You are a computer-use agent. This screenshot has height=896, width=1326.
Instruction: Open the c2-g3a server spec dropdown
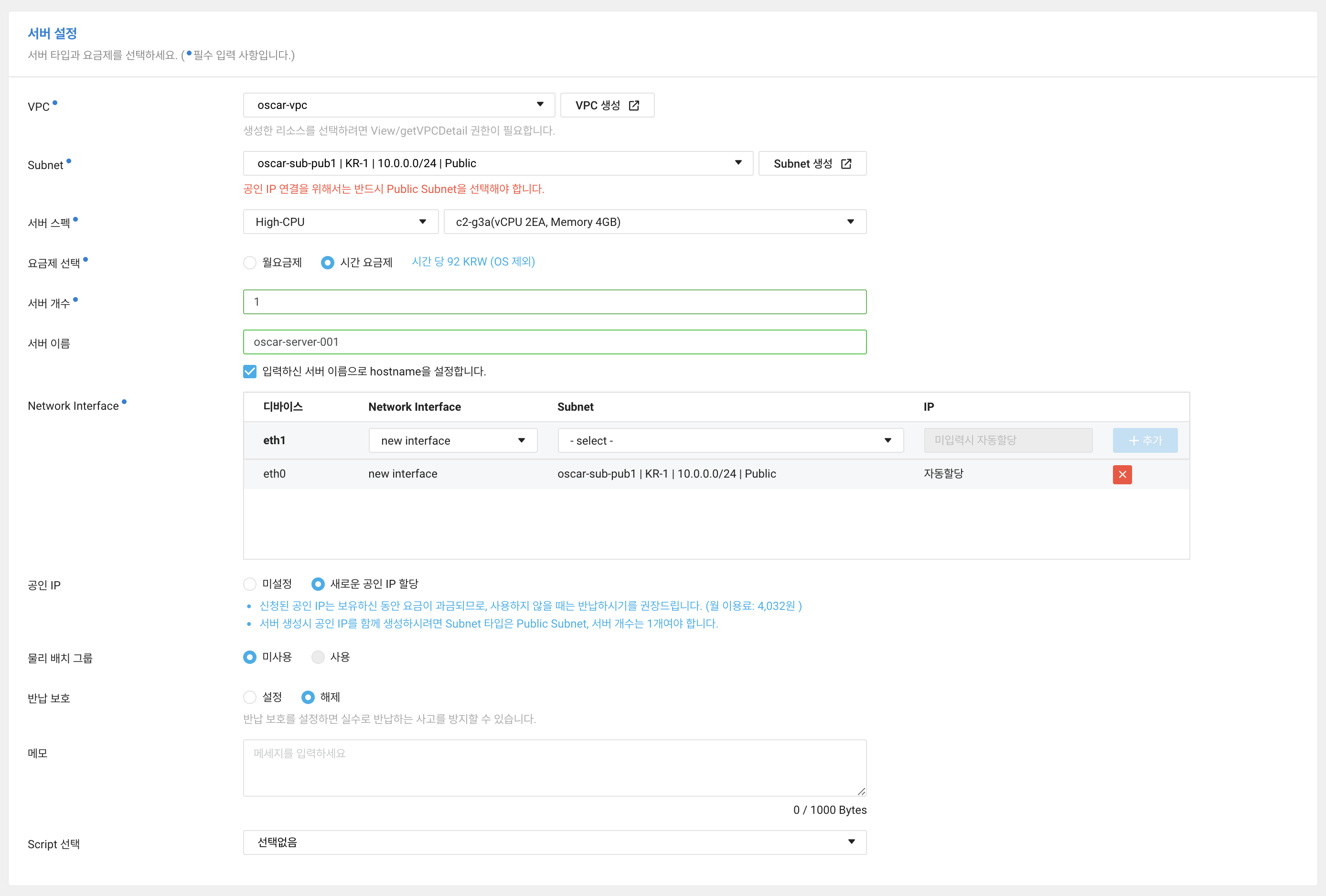click(654, 222)
